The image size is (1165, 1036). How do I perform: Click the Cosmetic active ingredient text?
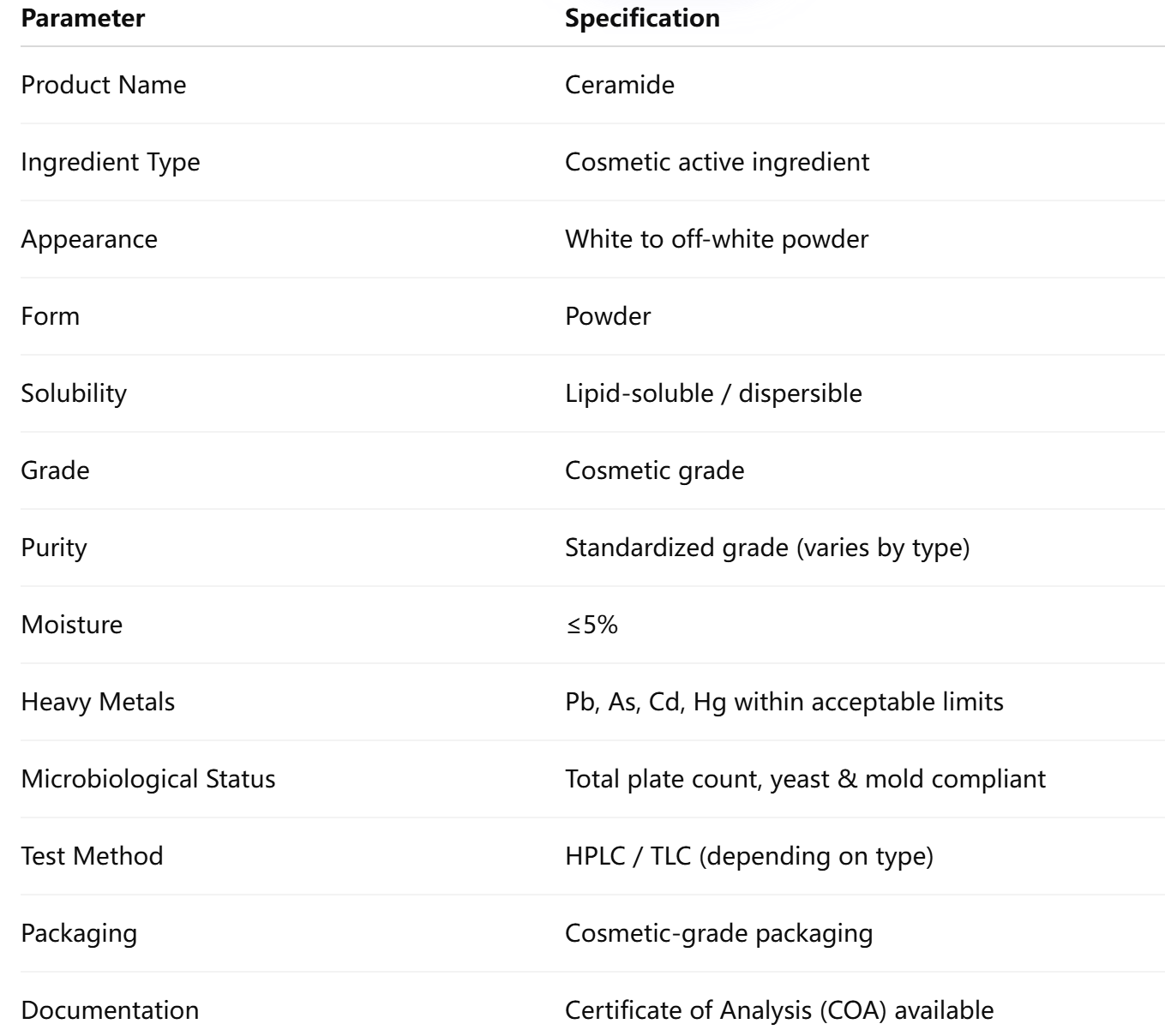click(x=717, y=162)
